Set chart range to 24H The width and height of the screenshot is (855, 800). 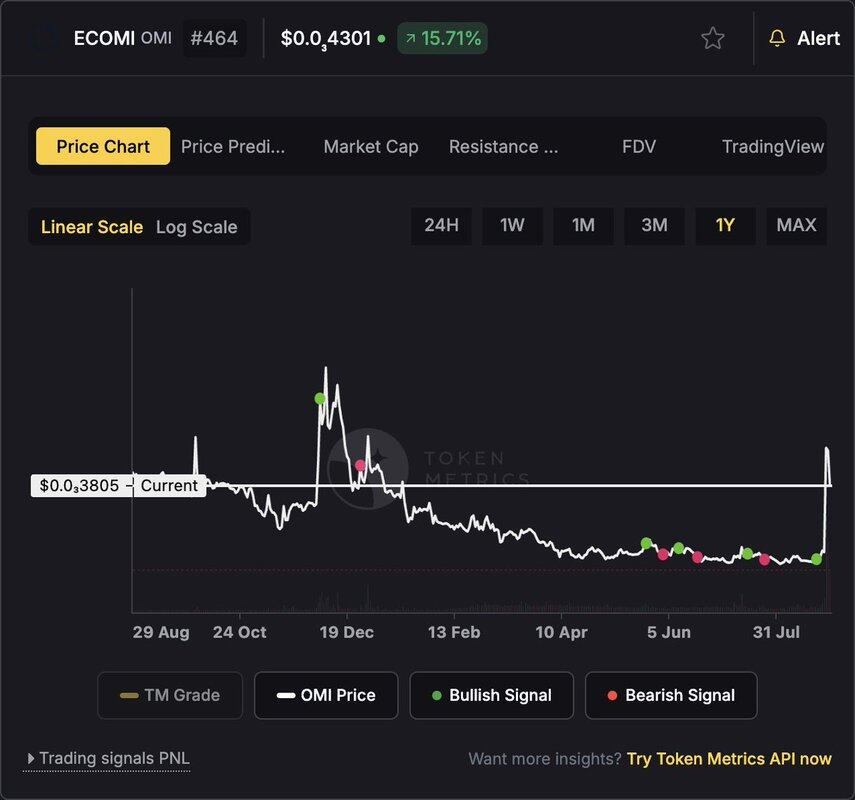[442, 225]
